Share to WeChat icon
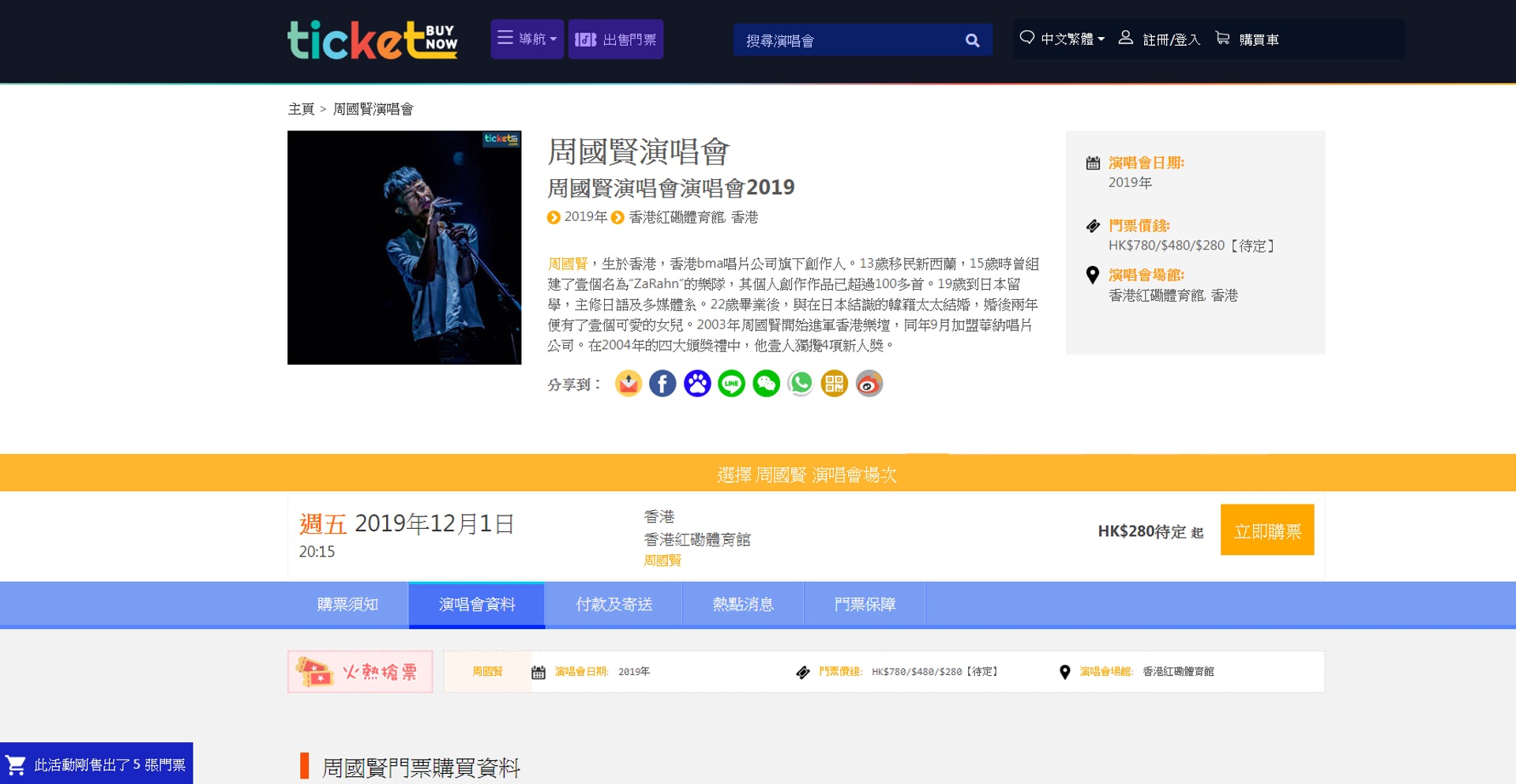1516x784 pixels. [x=766, y=384]
